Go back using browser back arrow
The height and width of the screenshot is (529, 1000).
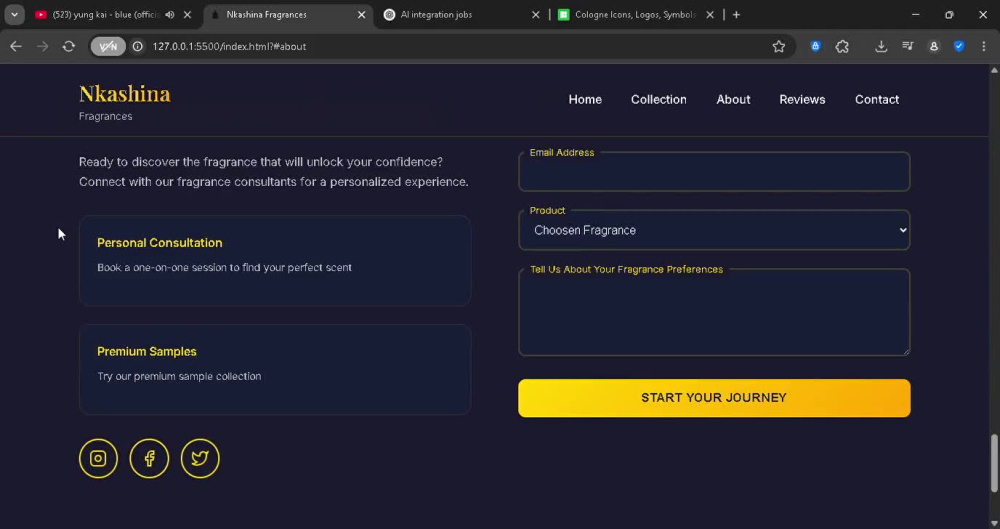pyautogui.click(x=16, y=46)
